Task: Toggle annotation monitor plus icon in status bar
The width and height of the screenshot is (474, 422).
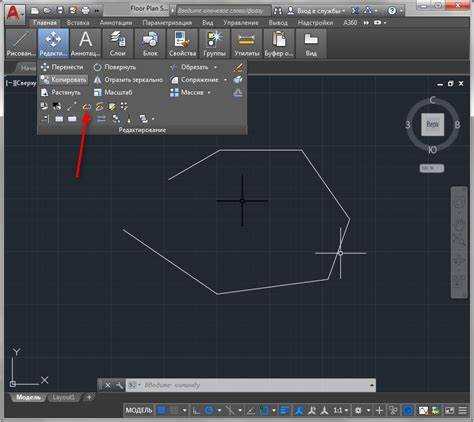Action: pyautogui.click(x=379, y=410)
